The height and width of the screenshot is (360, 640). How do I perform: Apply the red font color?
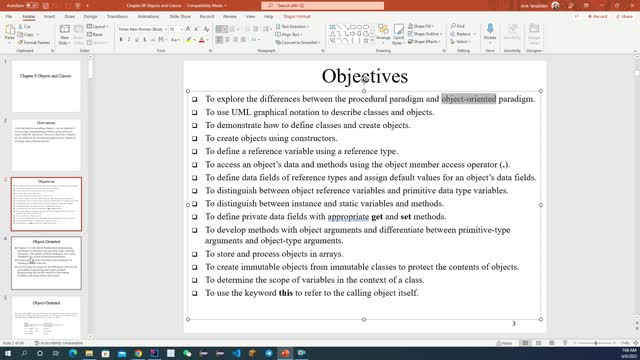[202, 40]
